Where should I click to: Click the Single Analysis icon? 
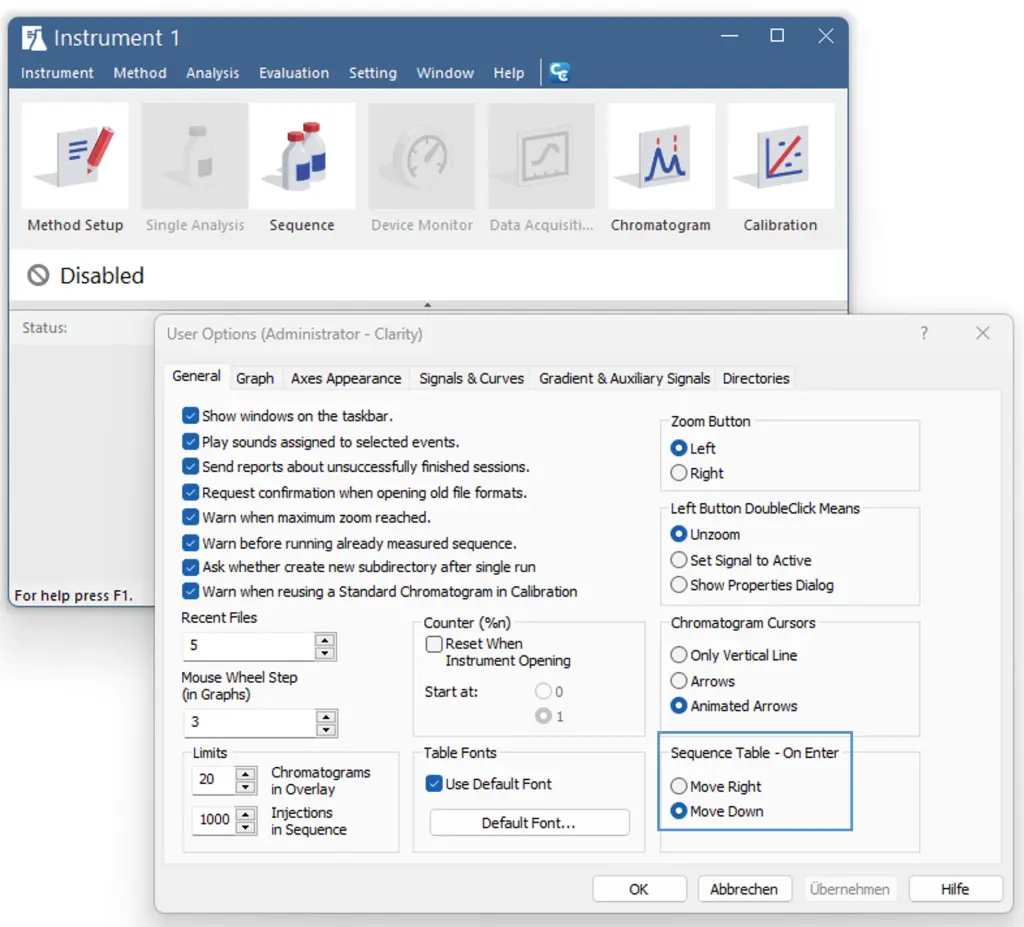click(x=195, y=156)
